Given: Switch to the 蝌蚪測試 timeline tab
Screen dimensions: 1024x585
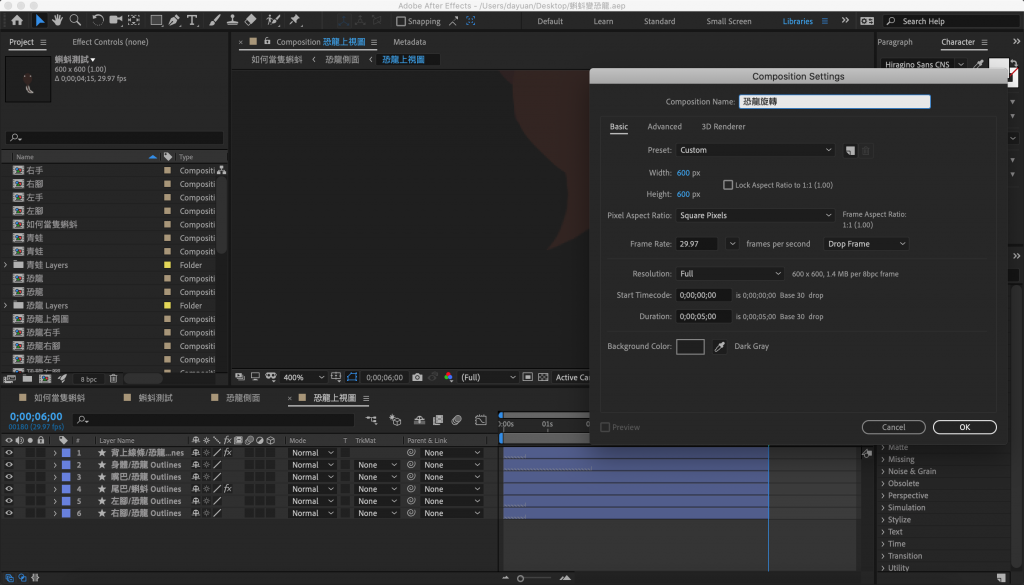Looking at the screenshot, I should pyautogui.click(x=157, y=398).
